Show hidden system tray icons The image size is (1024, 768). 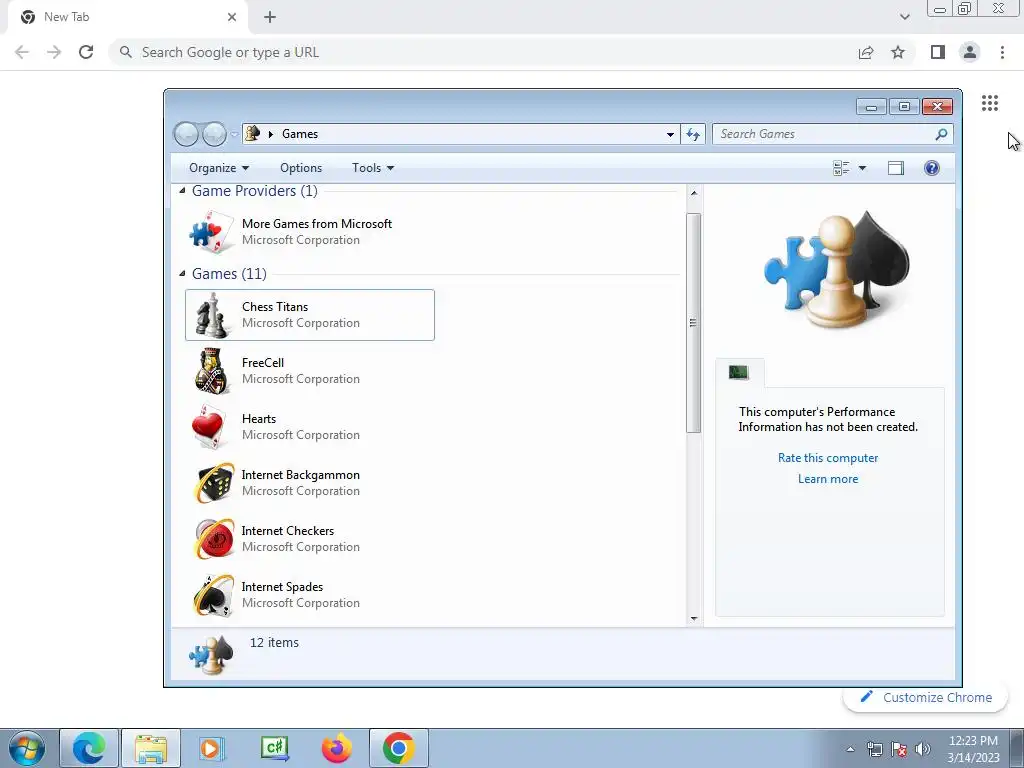click(x=850, y=749)
